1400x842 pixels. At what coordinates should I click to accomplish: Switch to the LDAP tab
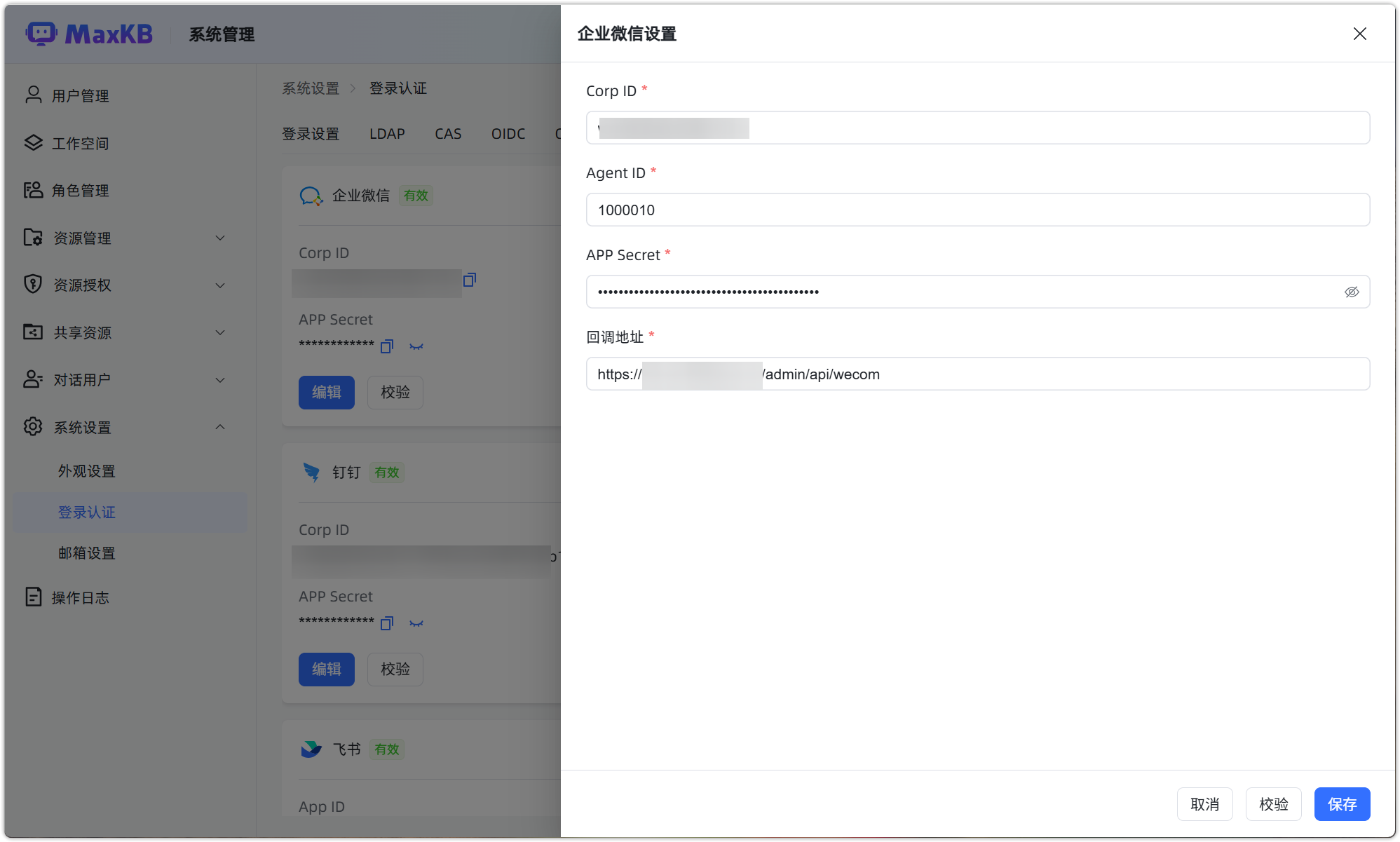coord(387,133)
